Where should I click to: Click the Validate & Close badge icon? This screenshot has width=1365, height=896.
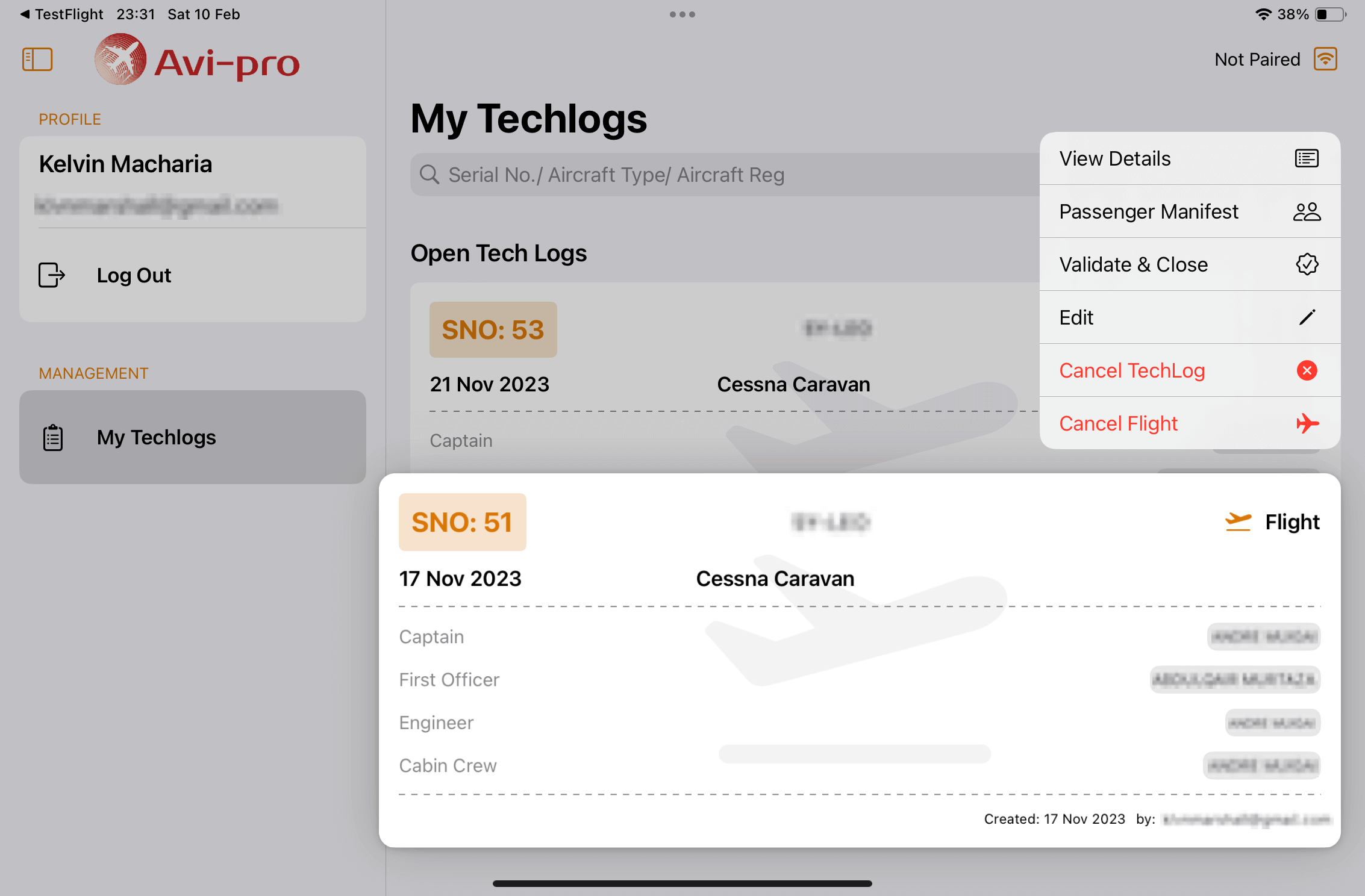point(1307,264)
